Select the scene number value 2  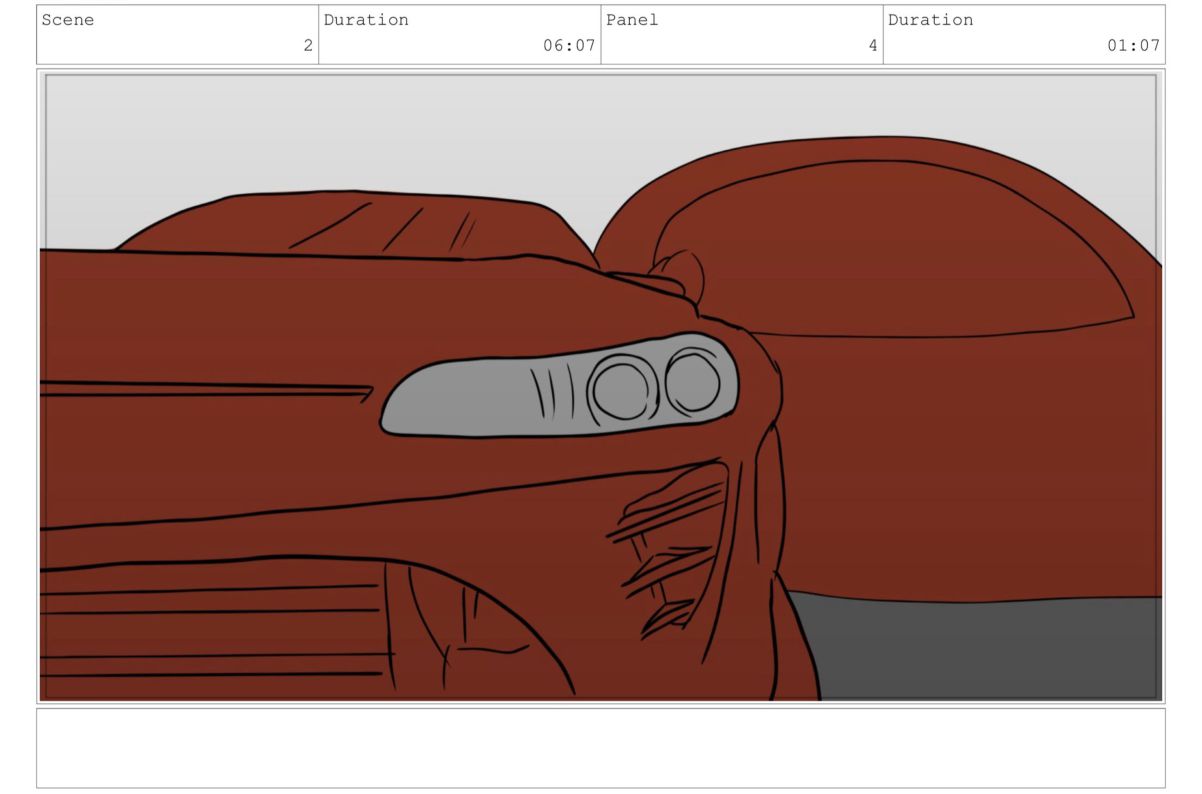(307, 46)
